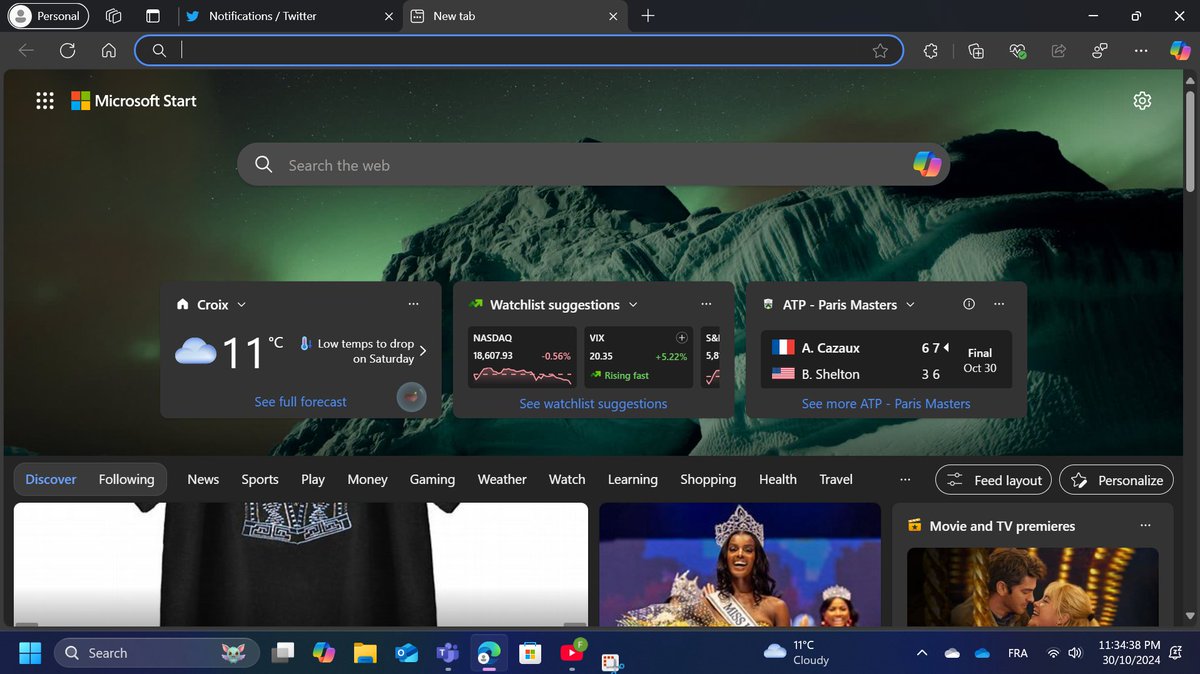Open Settings and more ellipsis menu
1200x674 pixels.
click(x=1141, y=51)
